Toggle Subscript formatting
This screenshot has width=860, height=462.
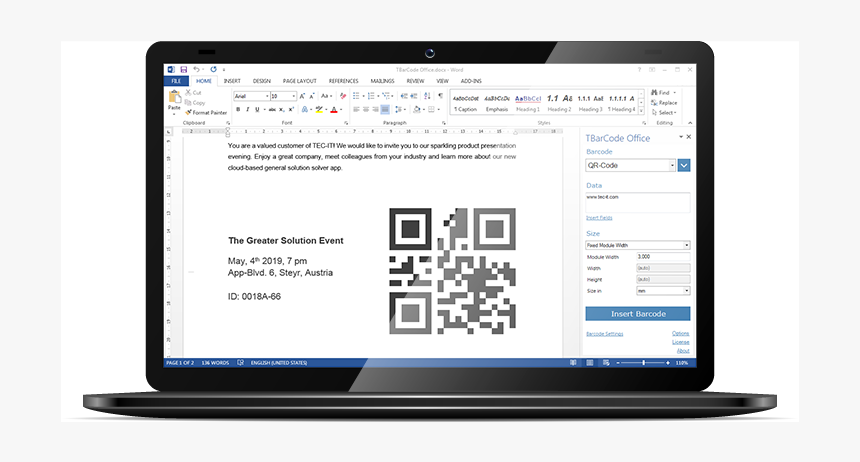(282, 110)
